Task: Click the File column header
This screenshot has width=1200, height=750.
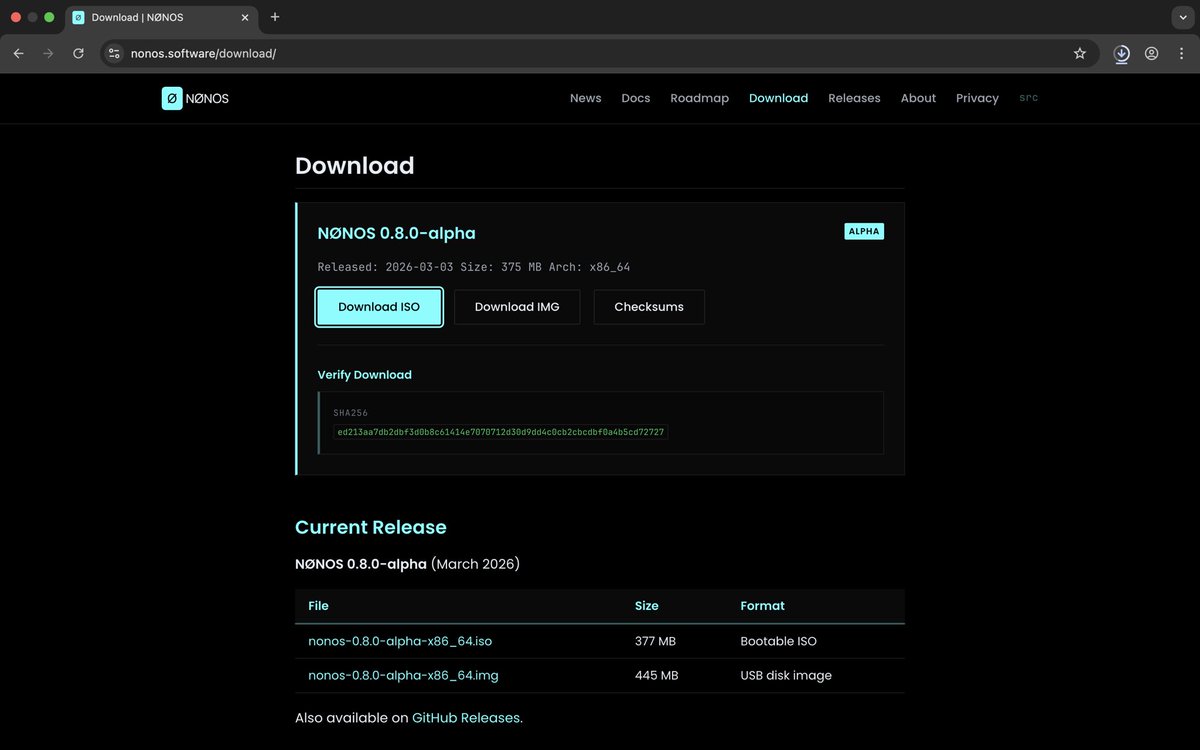Action: click(318, 606)
